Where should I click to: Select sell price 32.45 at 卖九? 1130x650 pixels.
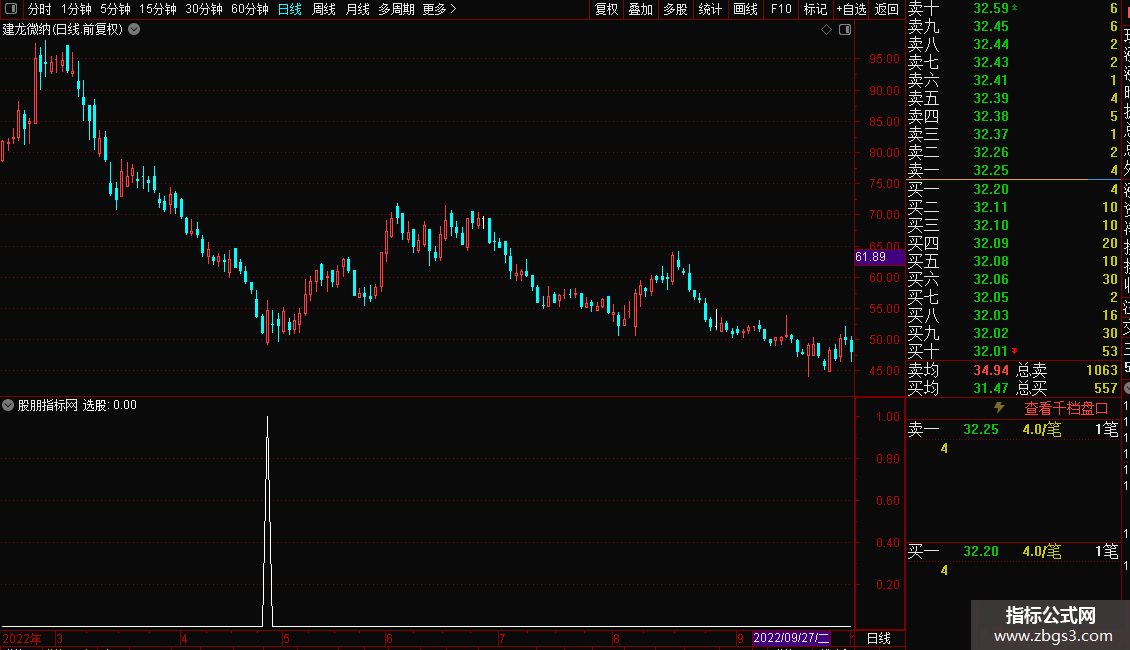point(991,27)
